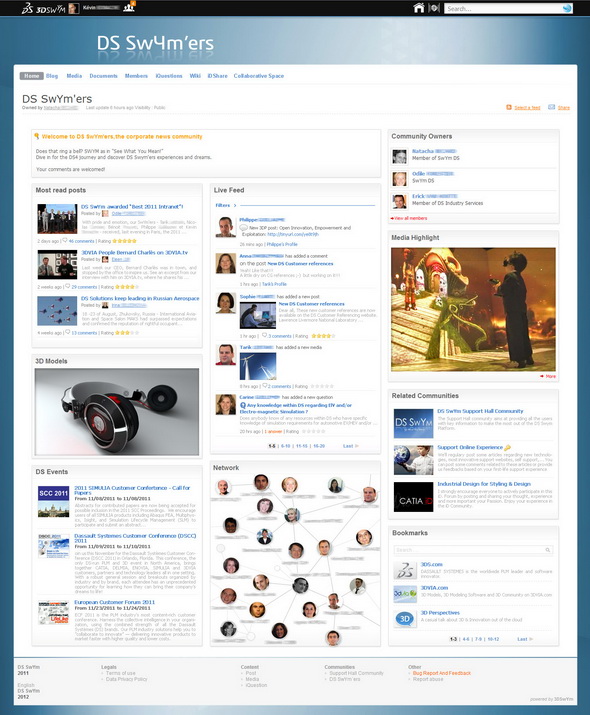Open the tinyurl link in Philippe's post
The height and width of the screenshot is (715, 590).
[x=293, y=234]
